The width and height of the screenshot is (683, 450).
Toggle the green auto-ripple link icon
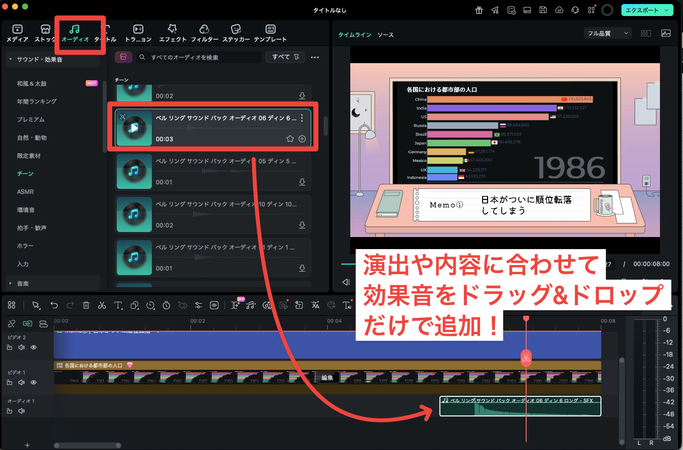coord(27,324)
